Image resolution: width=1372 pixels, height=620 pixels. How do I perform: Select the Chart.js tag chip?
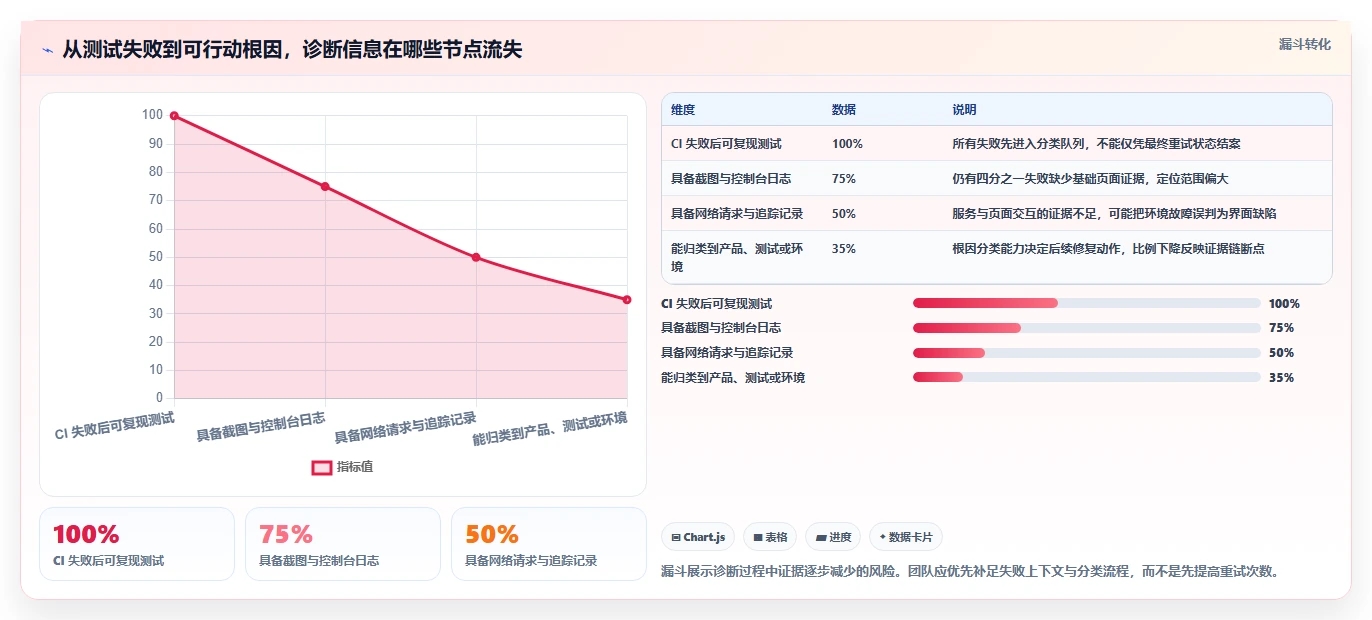698,537
